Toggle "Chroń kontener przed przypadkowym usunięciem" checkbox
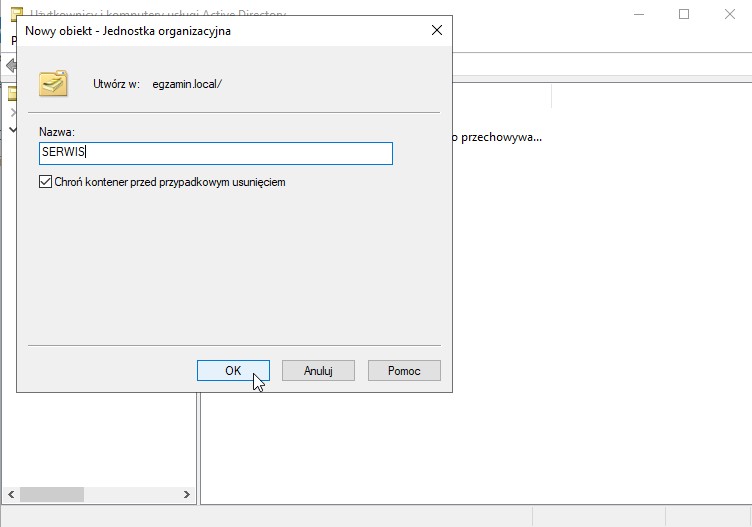The width and height of the screenshot is (752, 527). [45, 182]
